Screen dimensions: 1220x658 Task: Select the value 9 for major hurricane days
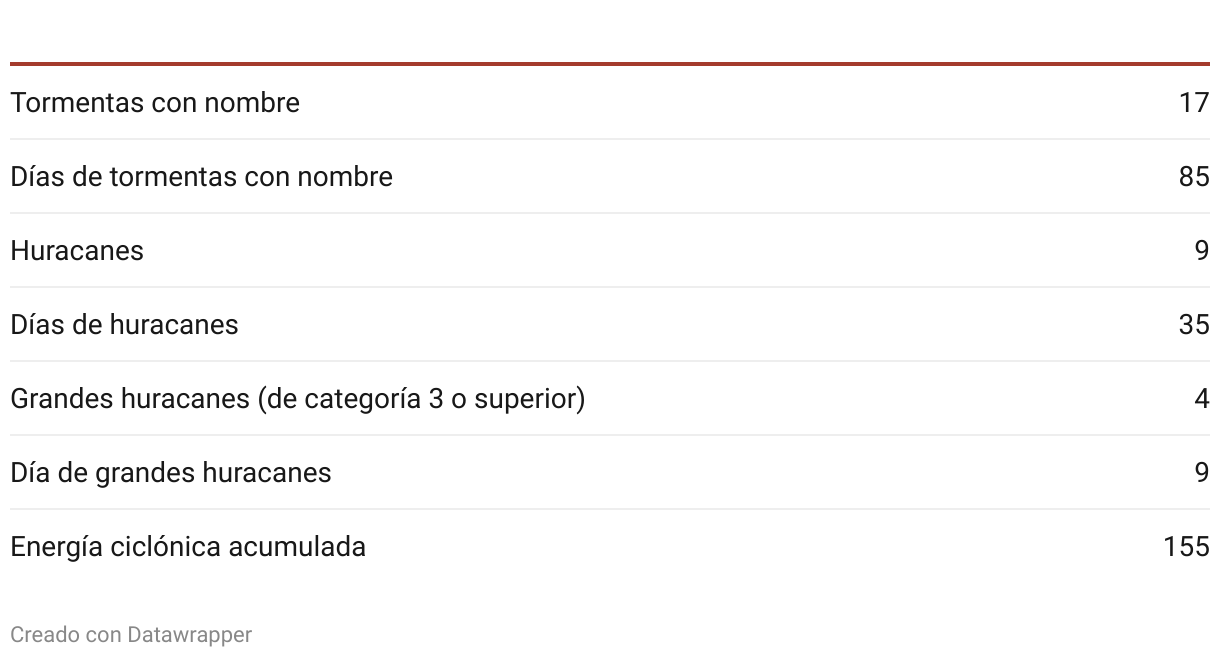(1202, 473)
